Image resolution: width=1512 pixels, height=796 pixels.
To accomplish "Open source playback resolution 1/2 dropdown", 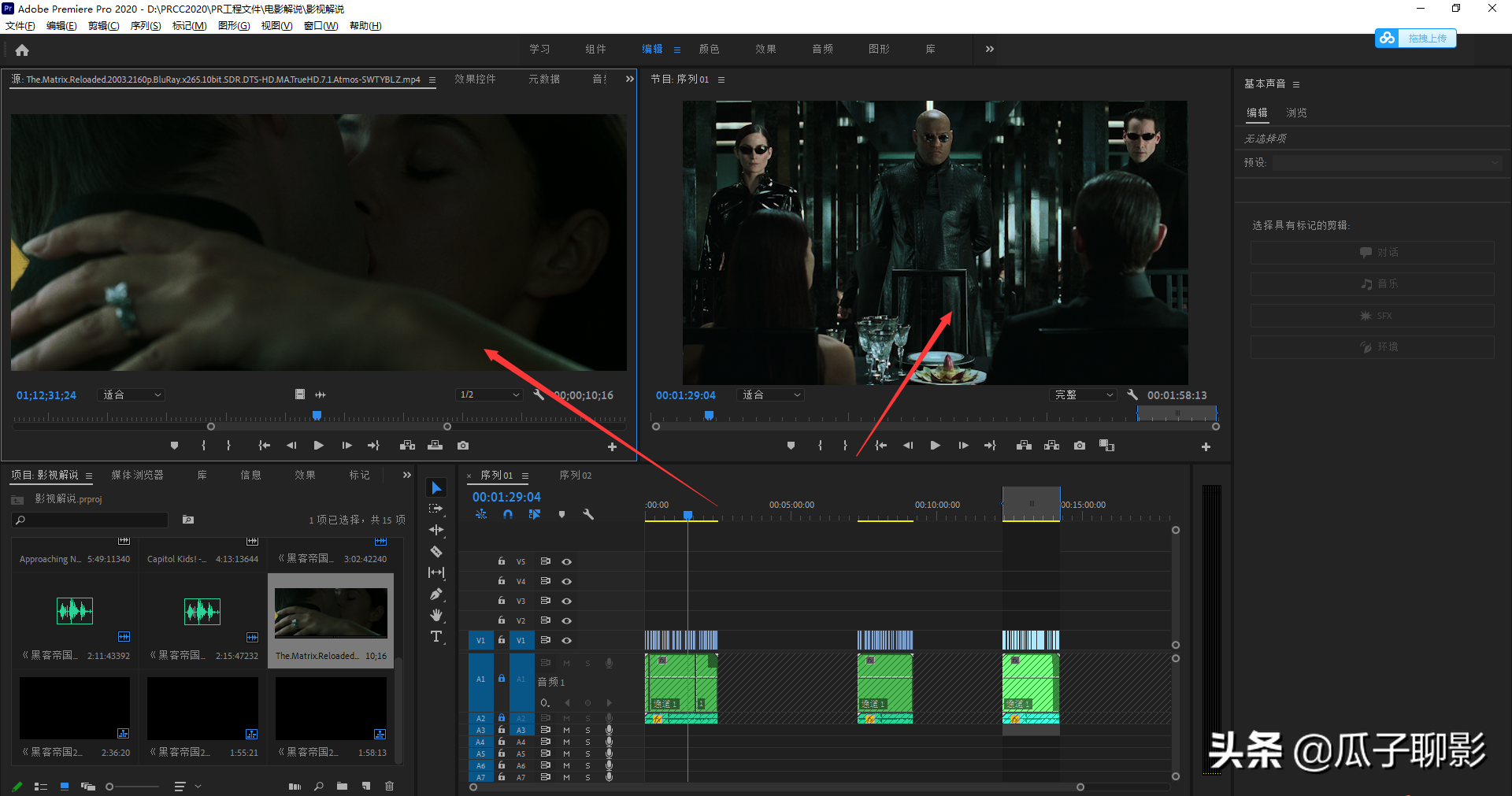I will click(489, 394).
